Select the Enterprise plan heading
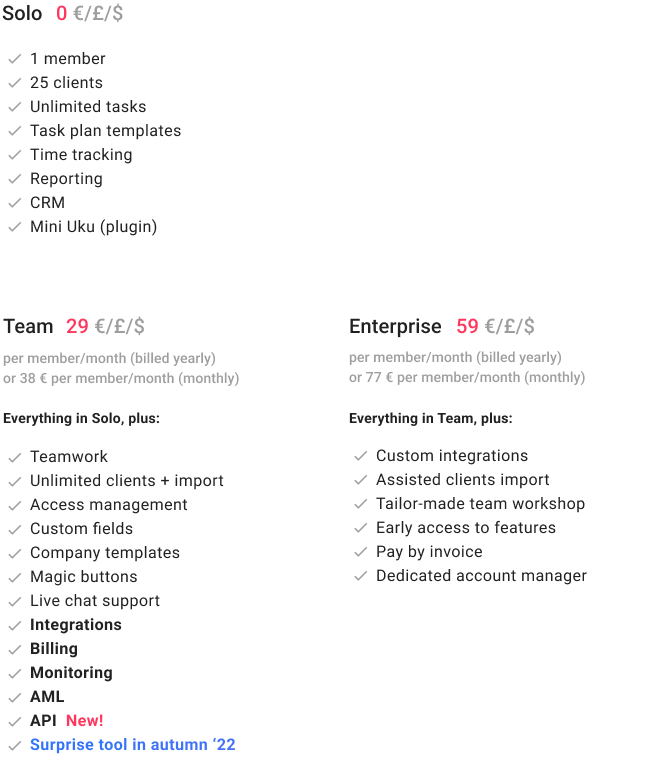663x762 pixels. point(395,327)
